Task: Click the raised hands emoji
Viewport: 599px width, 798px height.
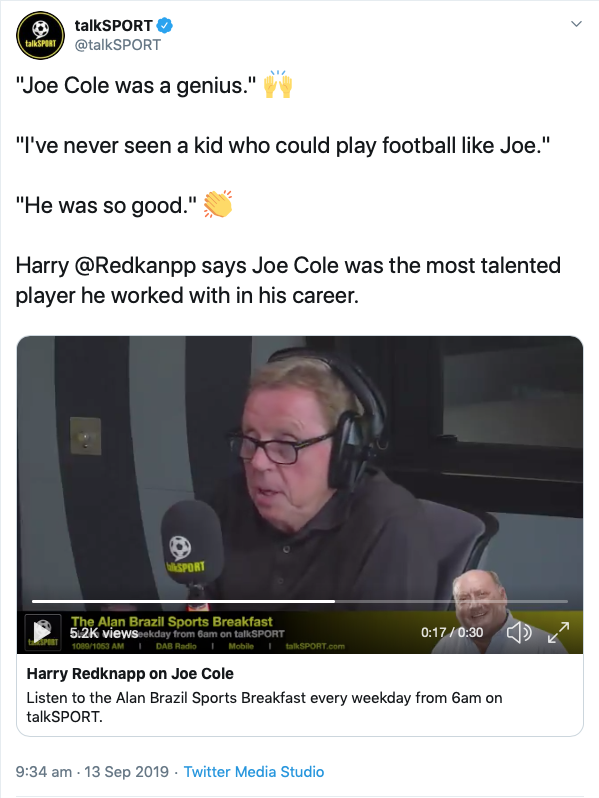Action: pos(278,84)
